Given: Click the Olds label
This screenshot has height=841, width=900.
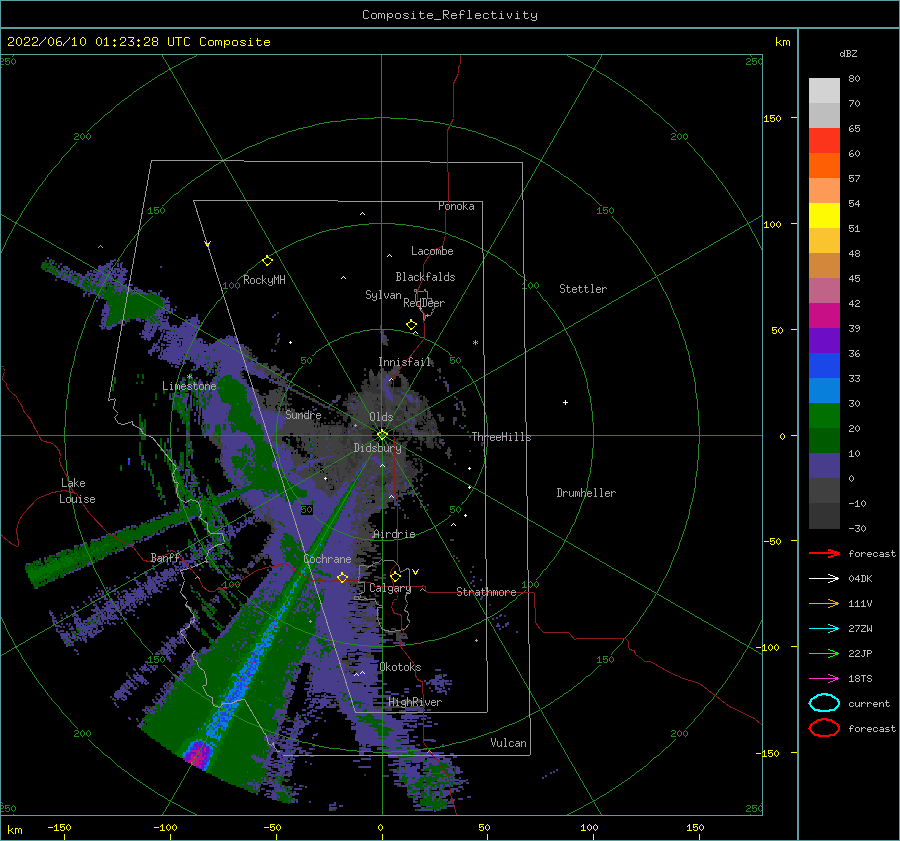Looking at the screenshot, I should 381,417.
